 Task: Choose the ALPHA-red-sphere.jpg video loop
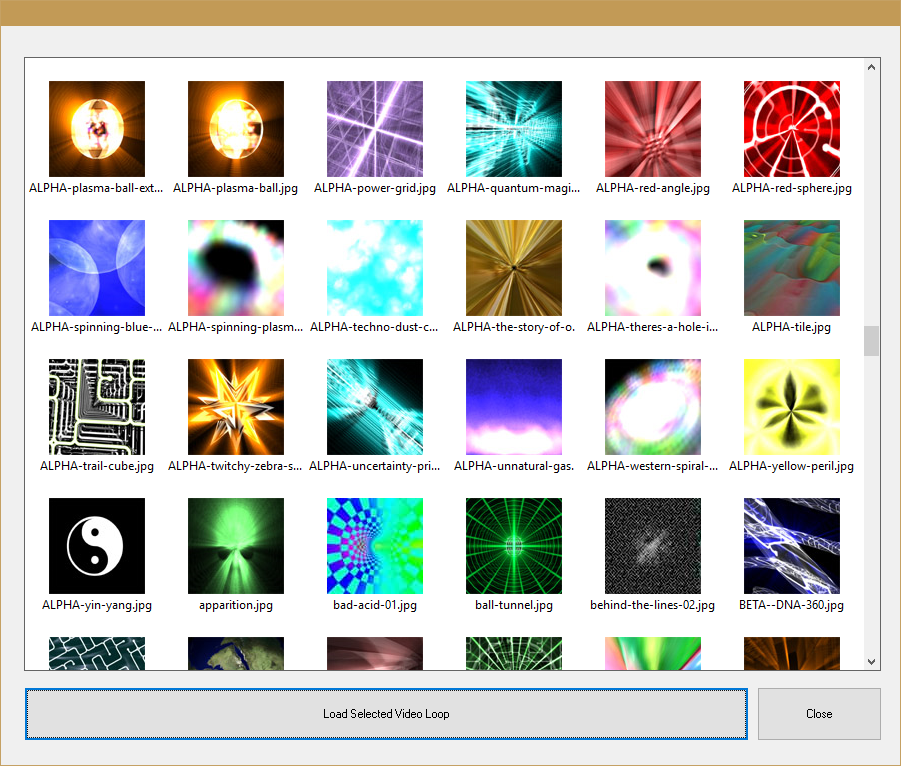pyautogui.click(x=792, y=129)
